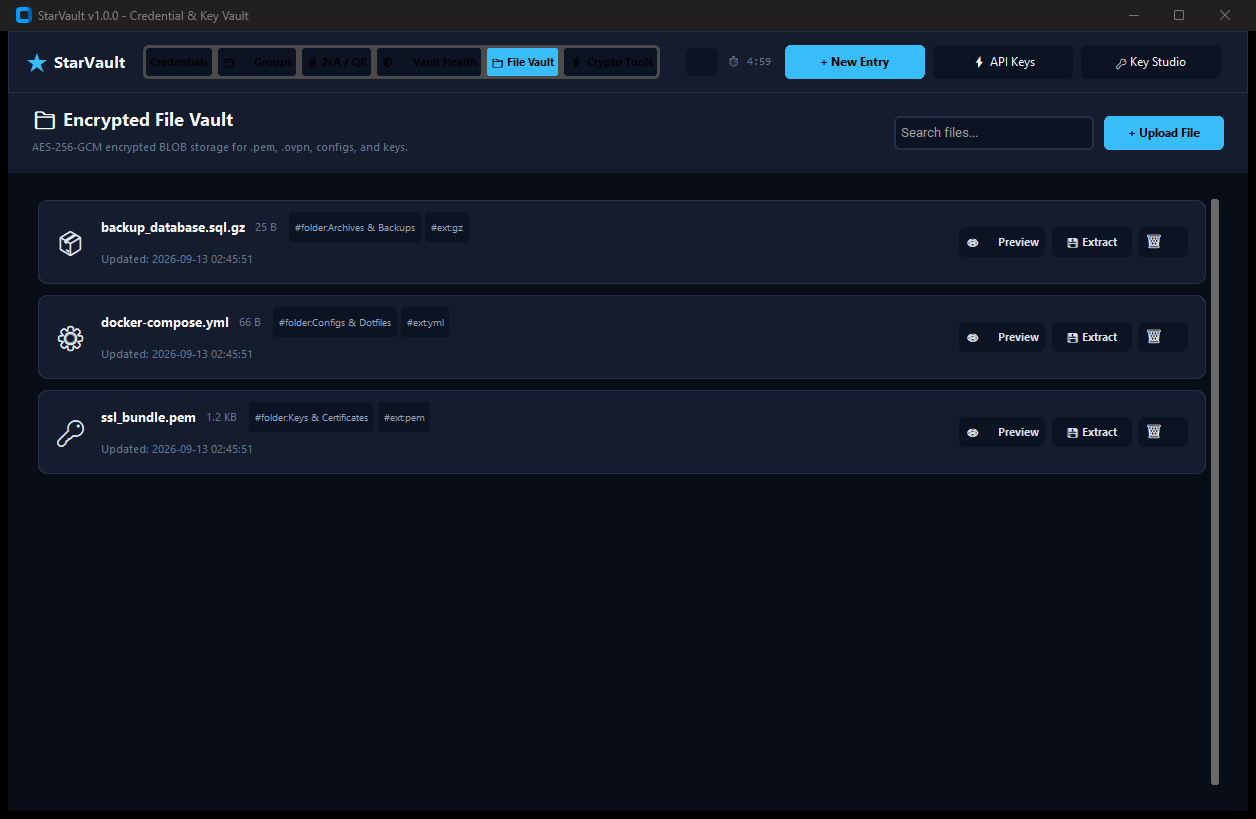Preview docker-compose.yml
The height and width of the screenshot is (819, 1256).
click(x=1002, y=337)
